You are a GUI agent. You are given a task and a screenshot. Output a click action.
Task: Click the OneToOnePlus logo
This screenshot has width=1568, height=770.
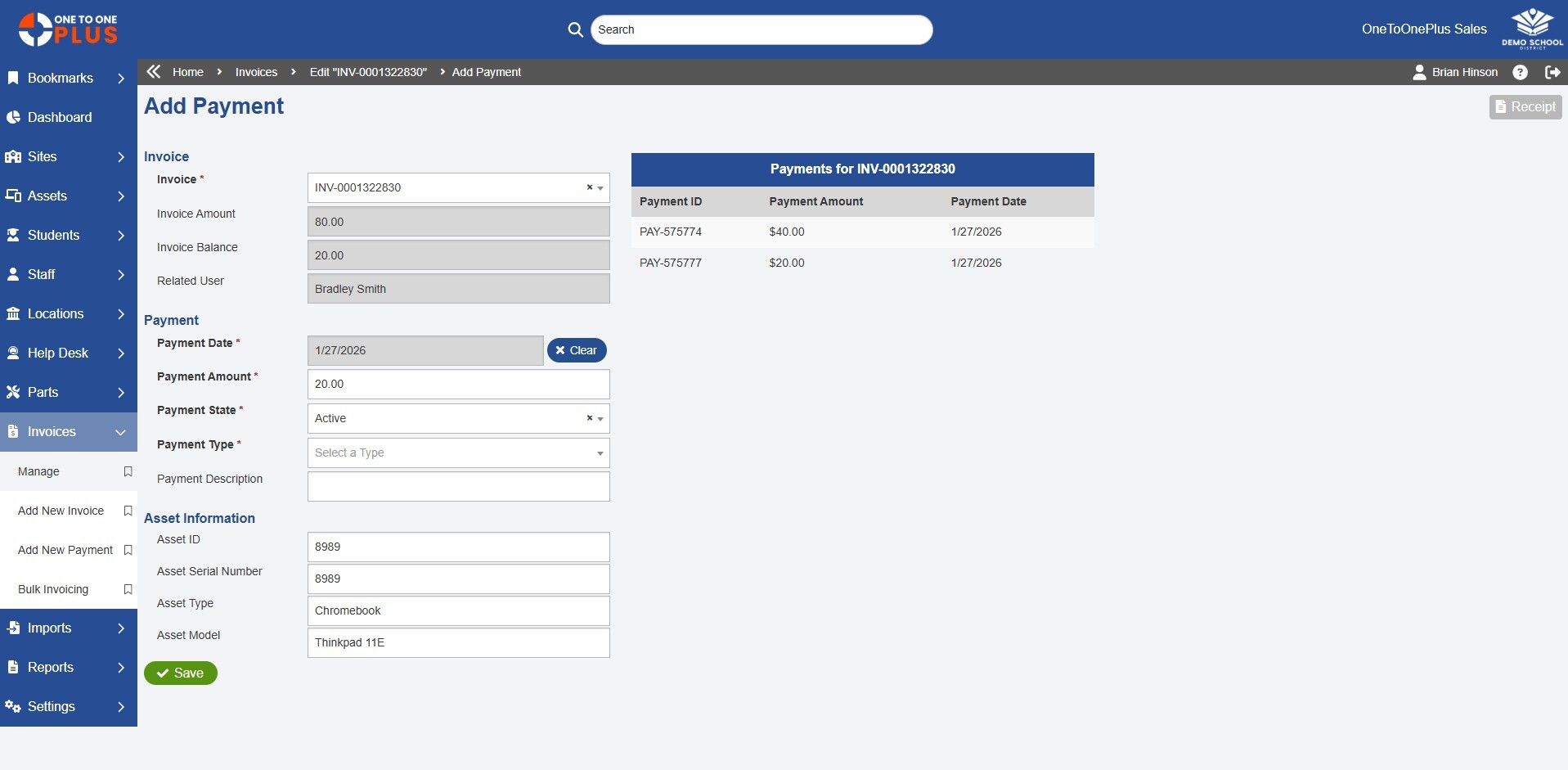(x=69, y=29)
